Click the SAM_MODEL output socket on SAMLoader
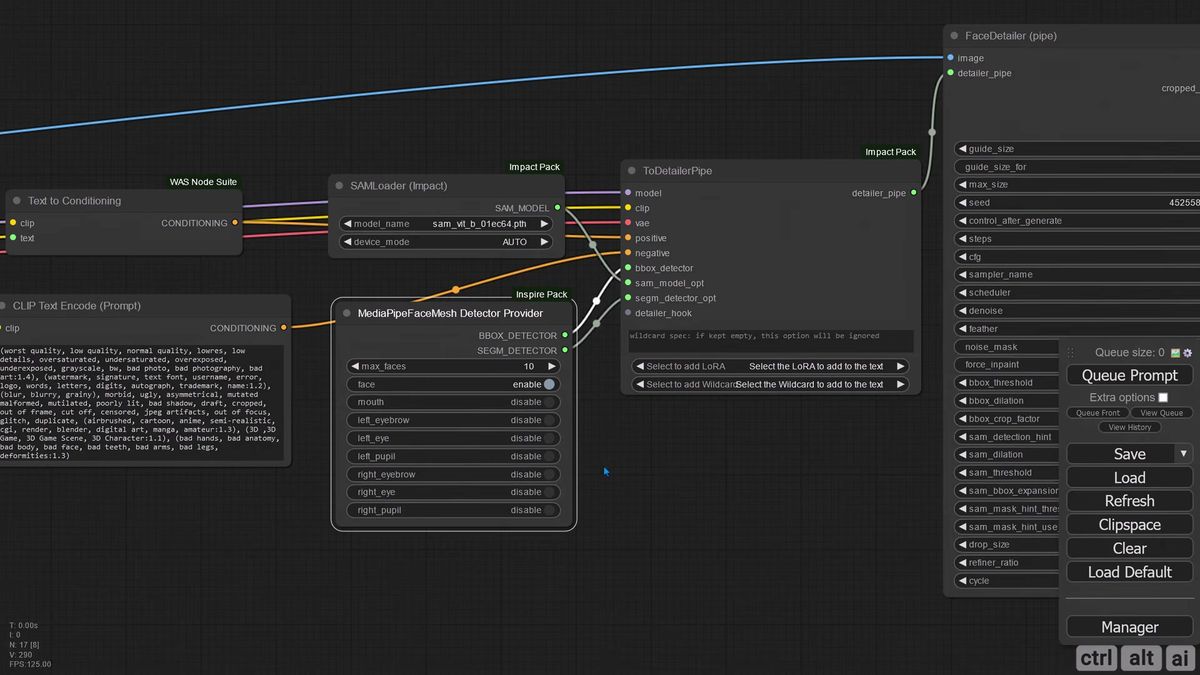The width and height of the screenshot is (1200, 675). pyautogui.click(x=558, y=208)
